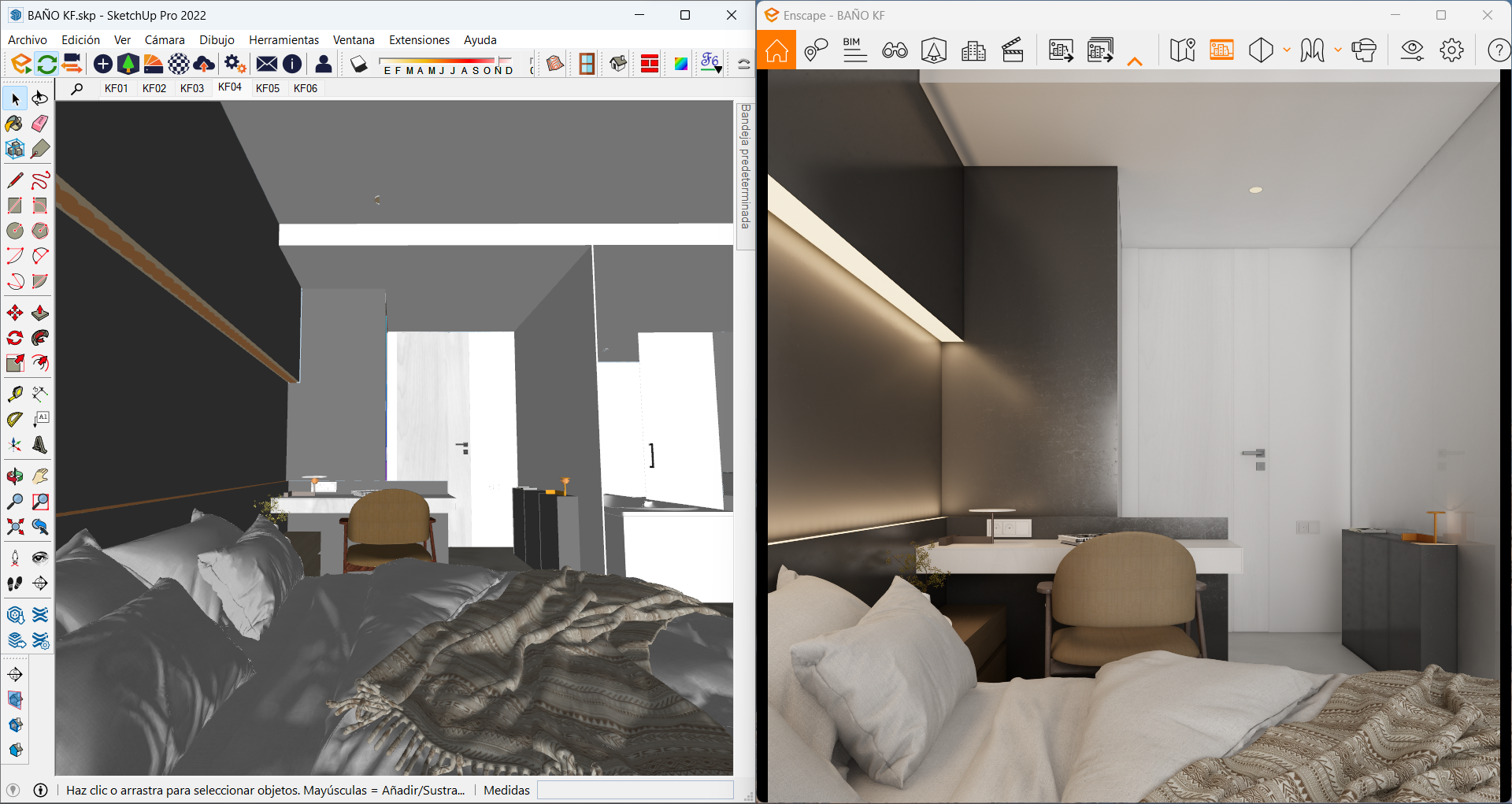Switch to scene tab KF03
The height and width of the screenshot is (804, 1512).
(192, 88)
